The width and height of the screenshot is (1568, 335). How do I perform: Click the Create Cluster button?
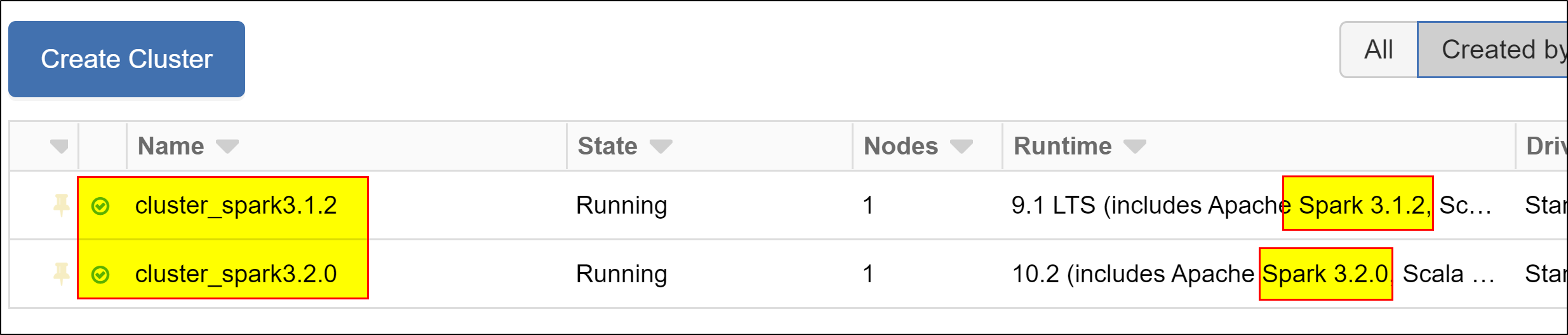[x=126, y=59]
